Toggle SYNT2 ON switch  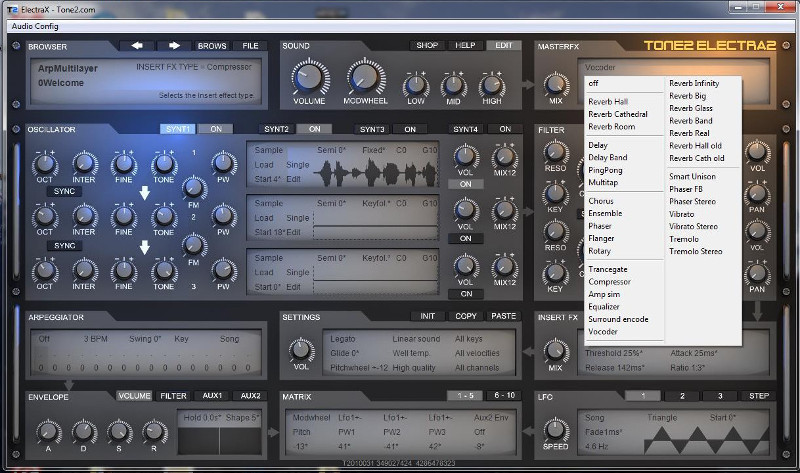314,129
